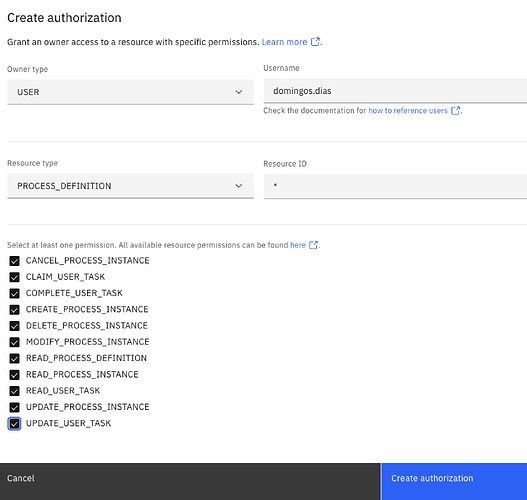Open the permissions 'here' link
Viewport: 527px width, 500px height.
pyautogui.click(x=298, y=245)
